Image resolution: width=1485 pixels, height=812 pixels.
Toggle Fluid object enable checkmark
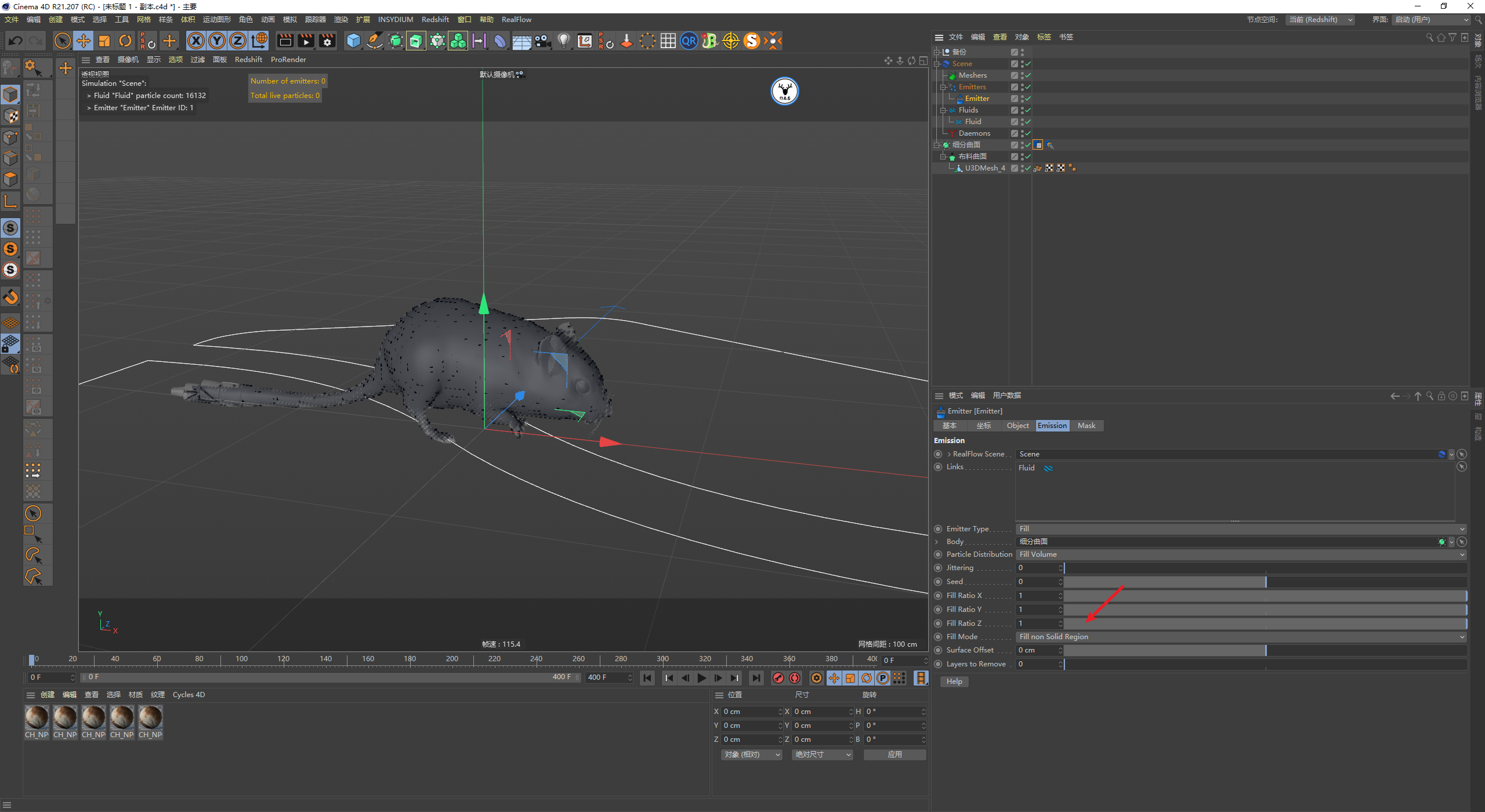click(1028, 122)
